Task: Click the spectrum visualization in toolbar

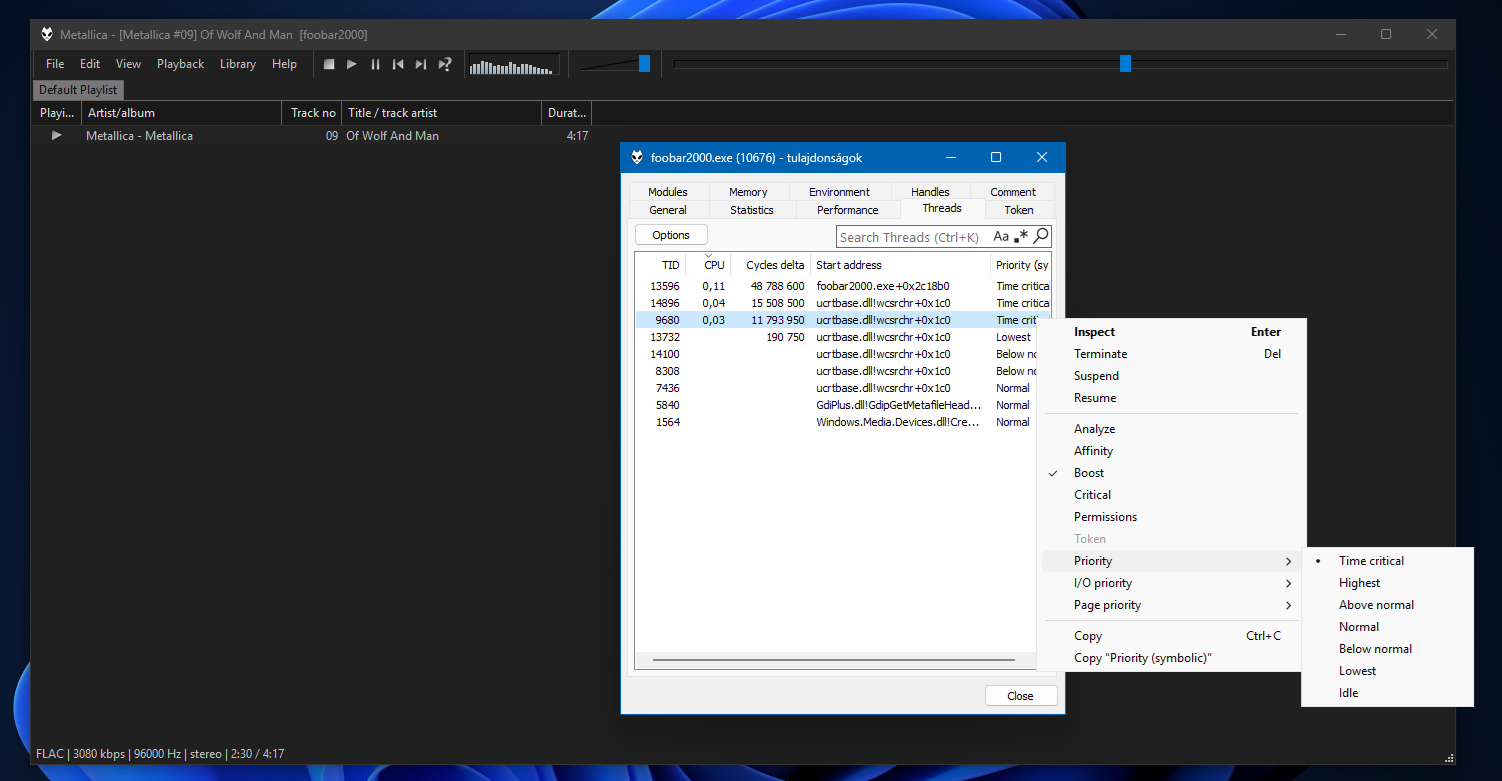Action: click(514, 65)
